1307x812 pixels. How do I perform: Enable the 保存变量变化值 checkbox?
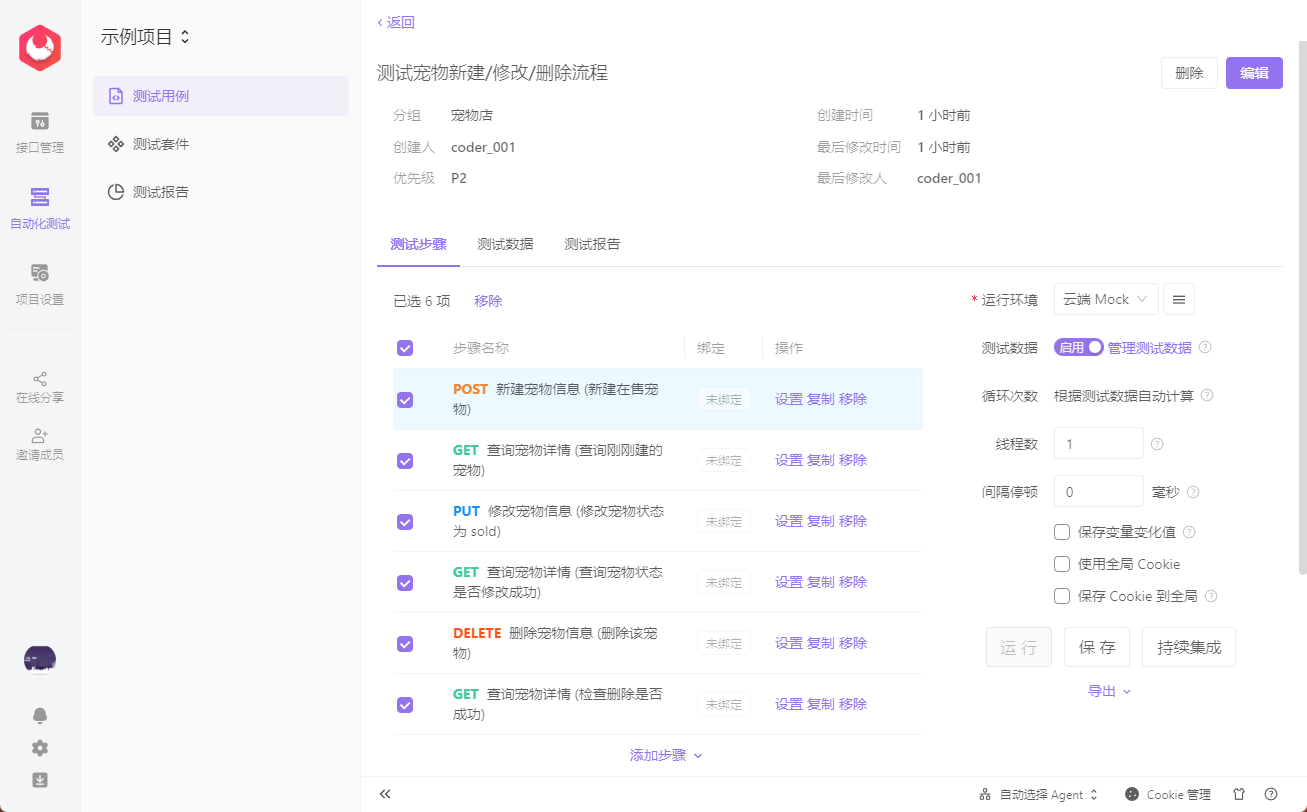pos(1061,531)
